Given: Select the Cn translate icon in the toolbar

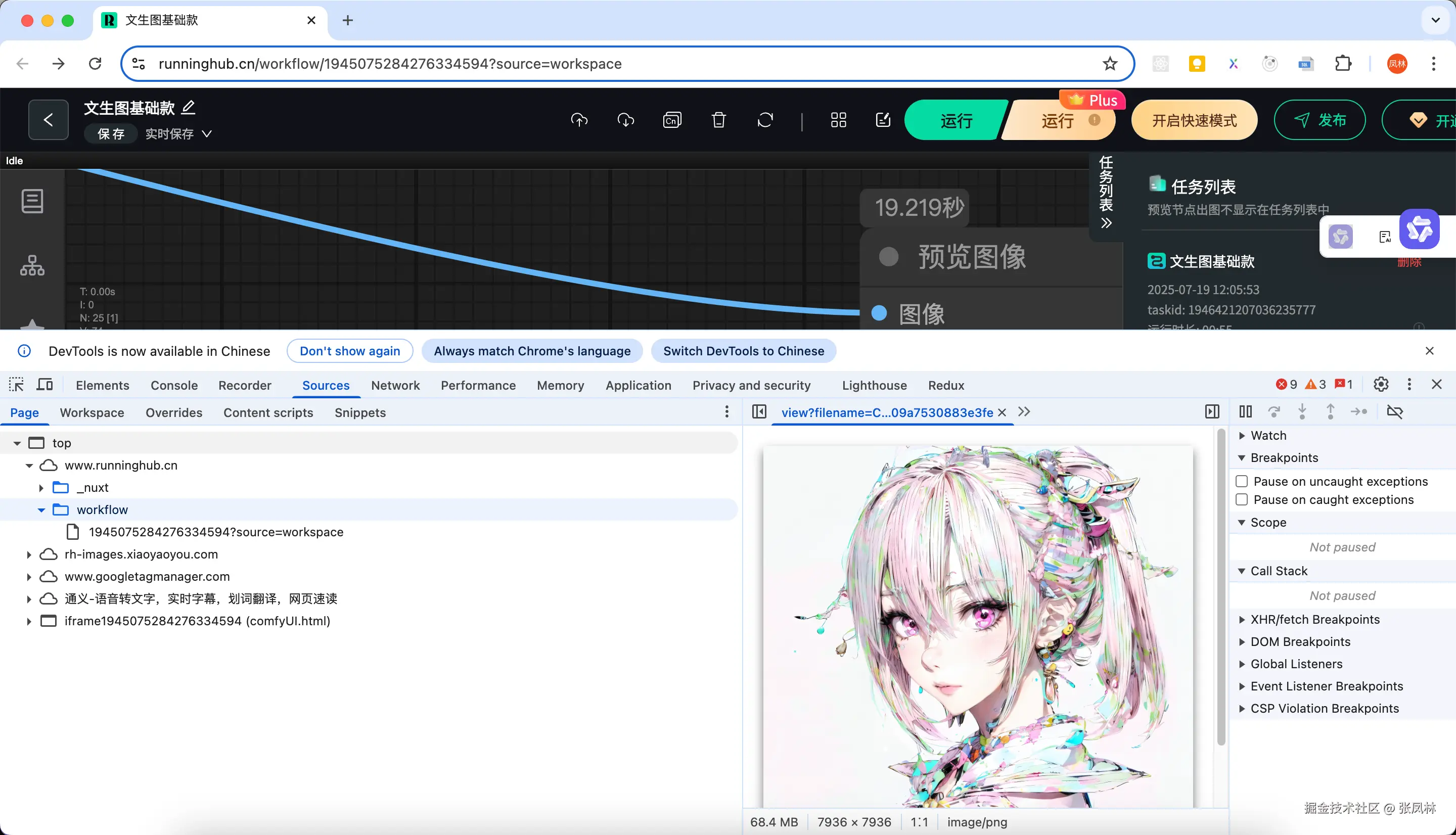Looking at the screenshot, I should (671, 120).
